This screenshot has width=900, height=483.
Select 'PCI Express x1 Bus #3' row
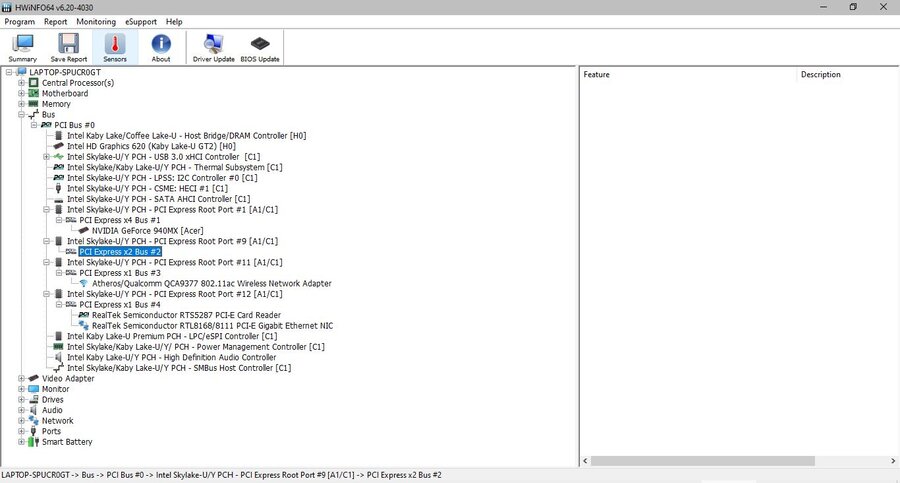120,273
